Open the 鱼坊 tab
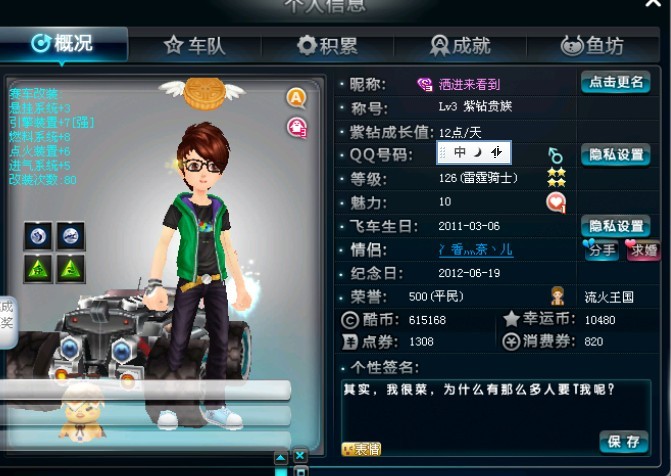 (593, 46)
